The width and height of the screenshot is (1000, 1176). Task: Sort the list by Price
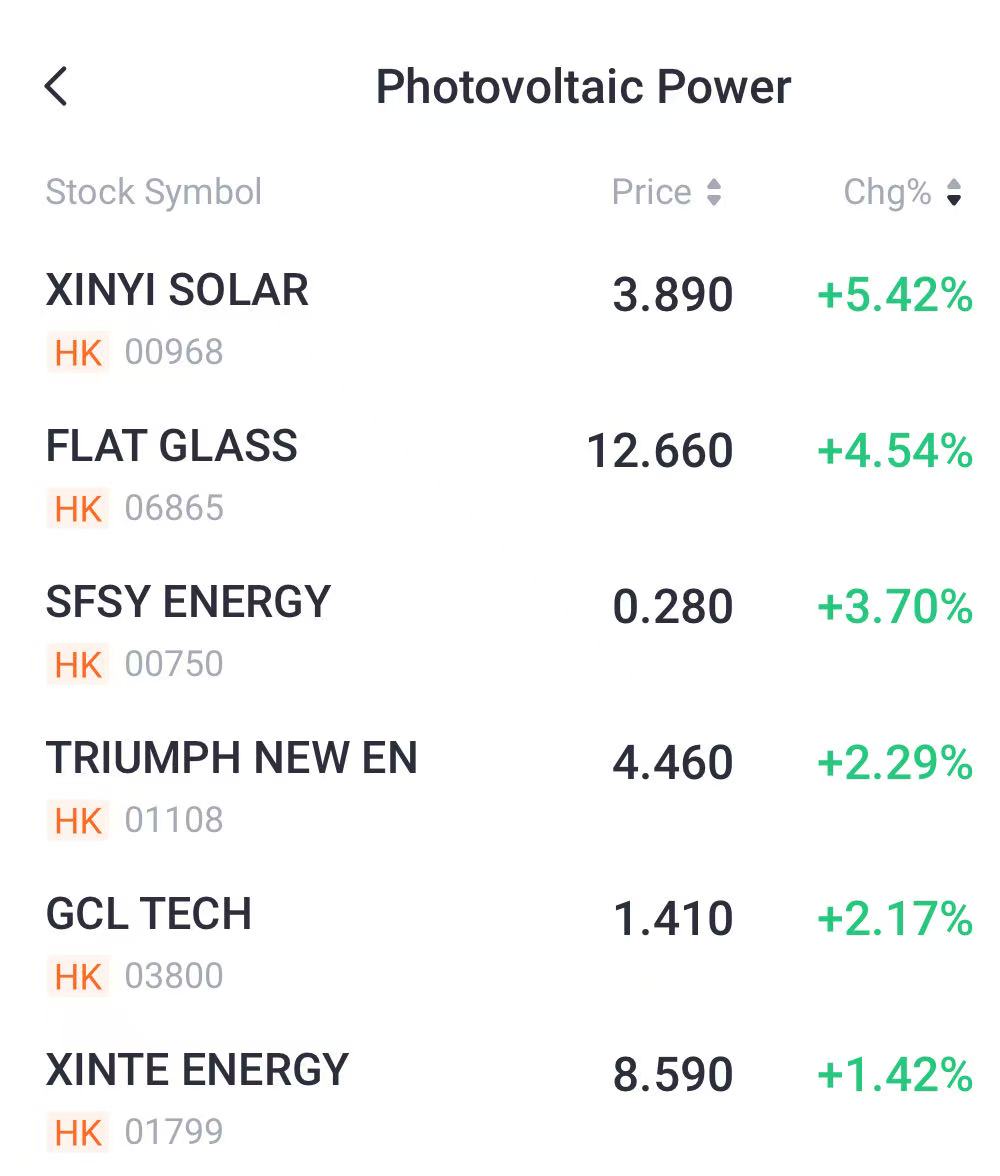(666, 192)
